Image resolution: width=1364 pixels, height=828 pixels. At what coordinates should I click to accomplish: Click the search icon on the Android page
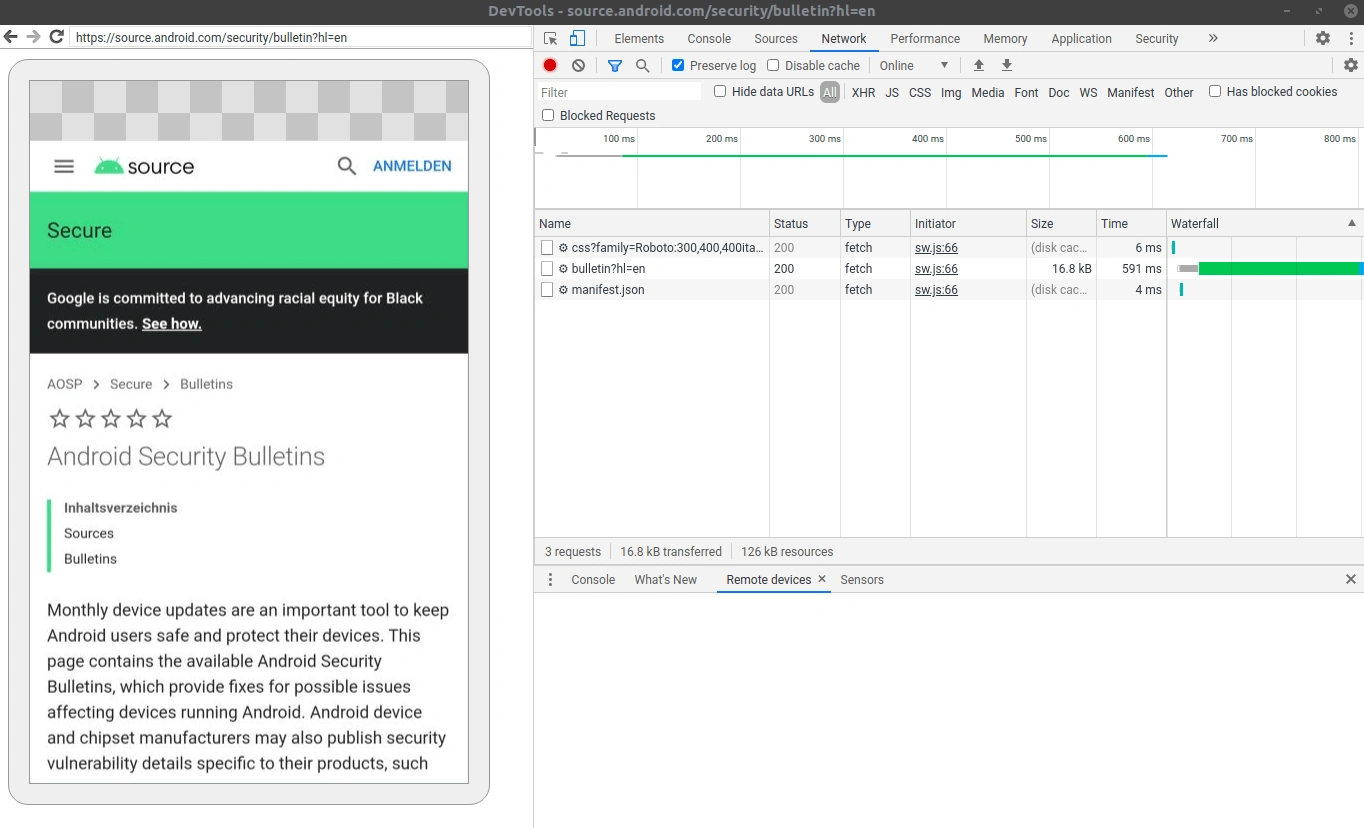click(347, 166)
